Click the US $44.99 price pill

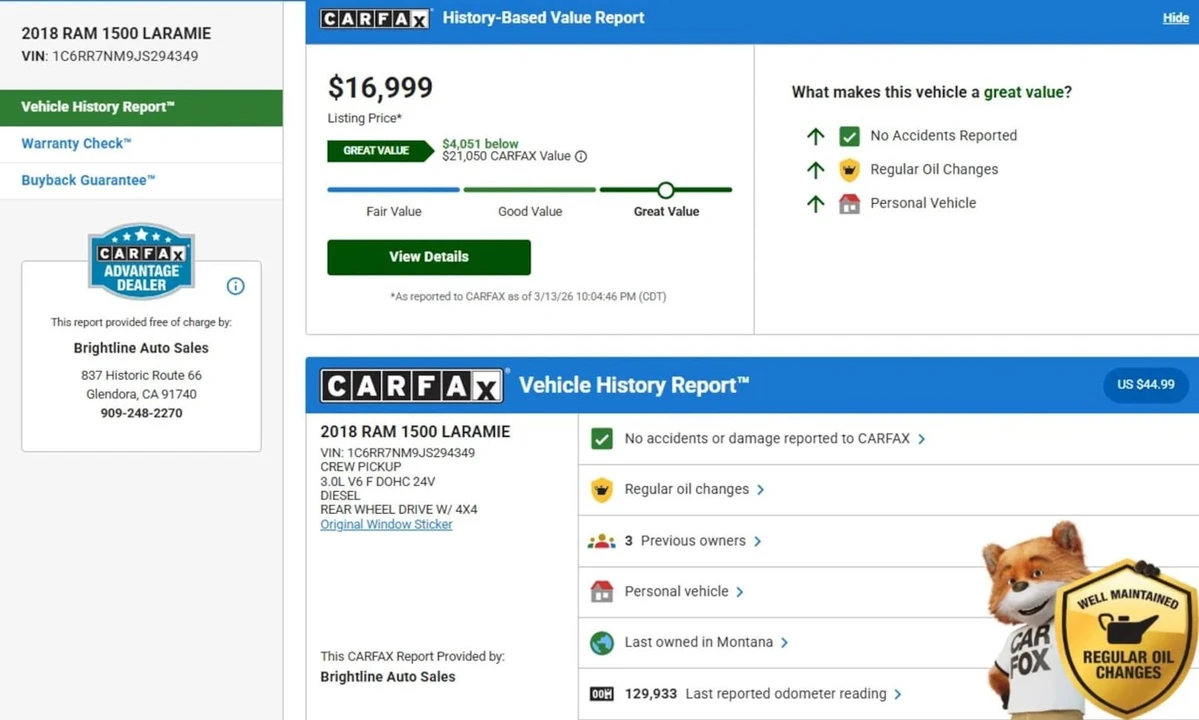tap(1145, 384)
